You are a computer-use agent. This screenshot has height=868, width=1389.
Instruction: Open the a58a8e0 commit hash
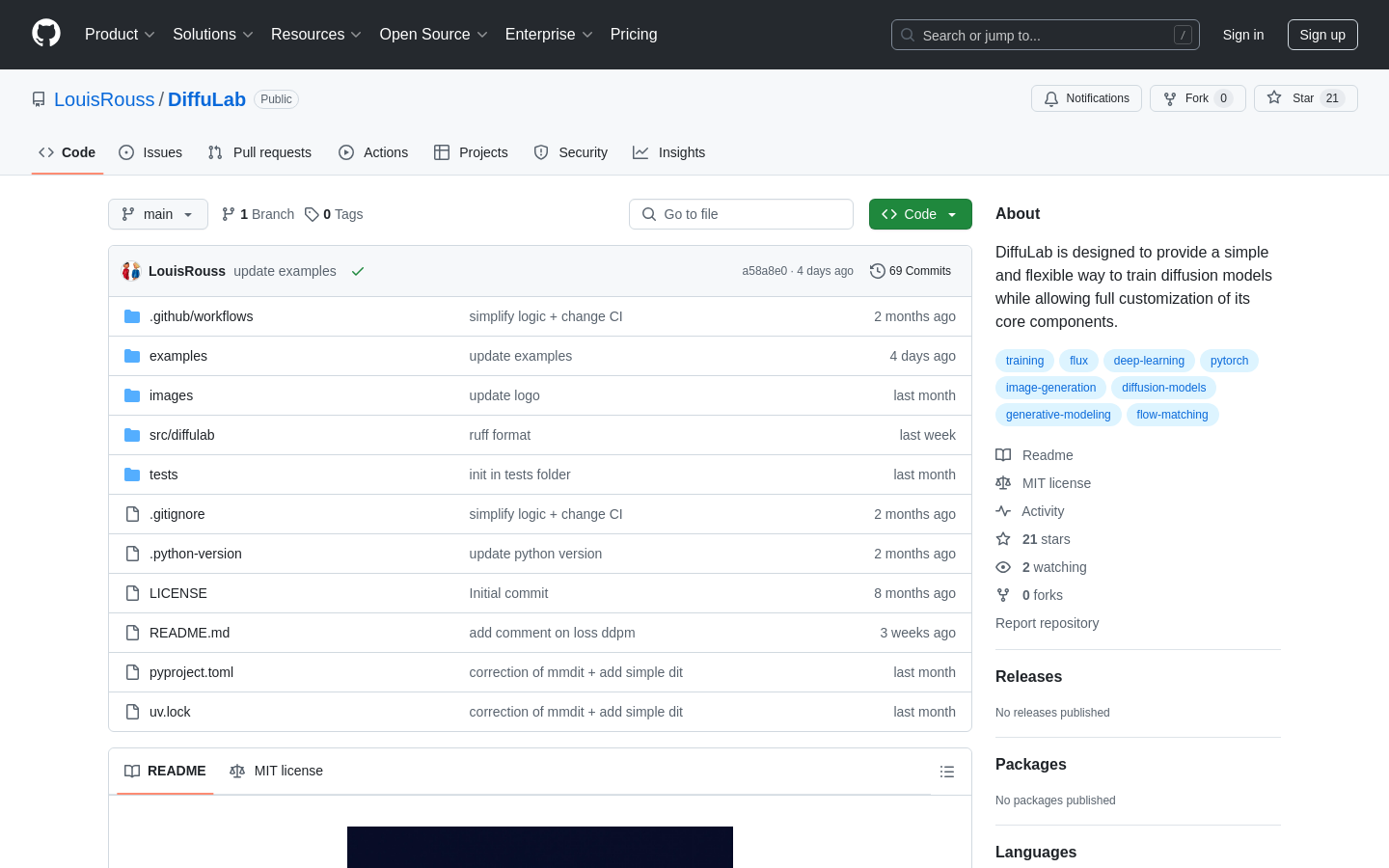pyautogui.click(x=764, y=271)
